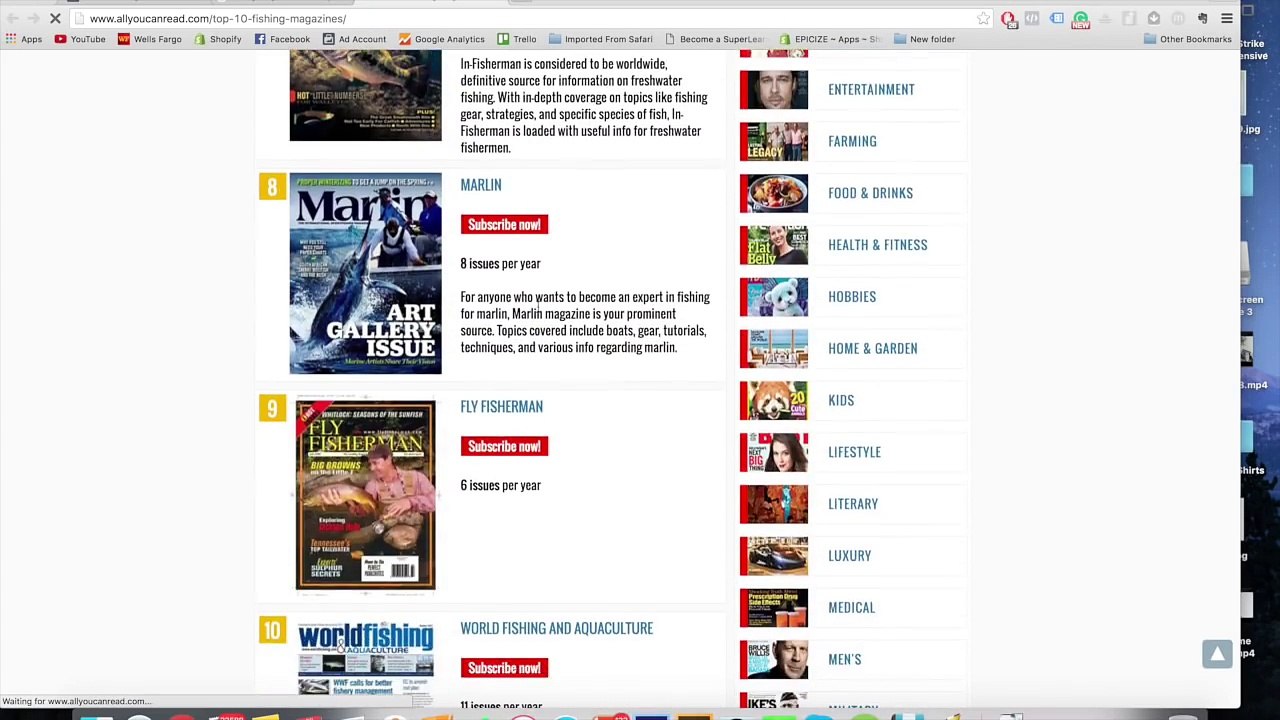Open the Apps bookmark shortcut
Viewport: 1280px width, 720px height.
point(23,39)
